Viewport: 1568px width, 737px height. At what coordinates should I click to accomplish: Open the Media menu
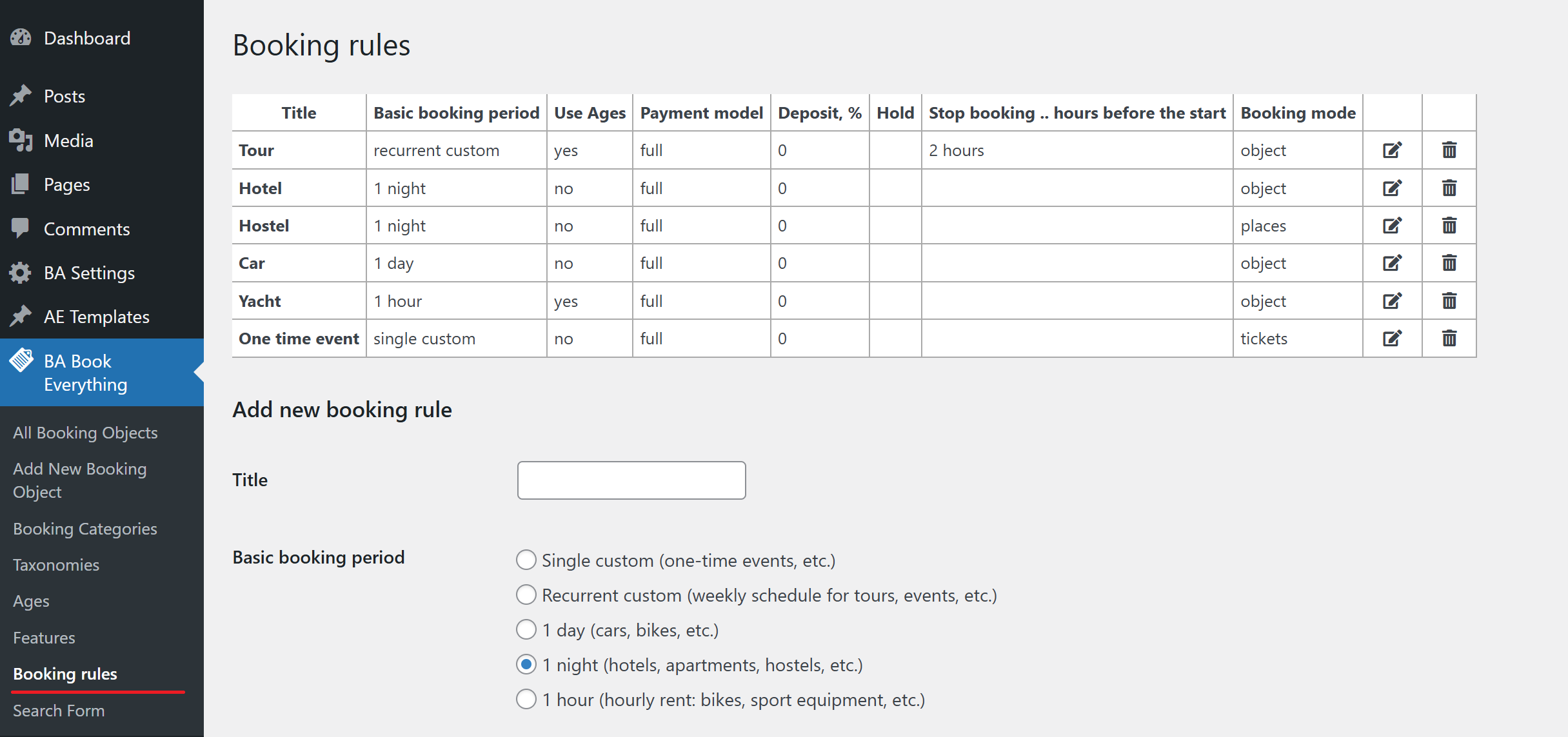click(x=68, y=141)
